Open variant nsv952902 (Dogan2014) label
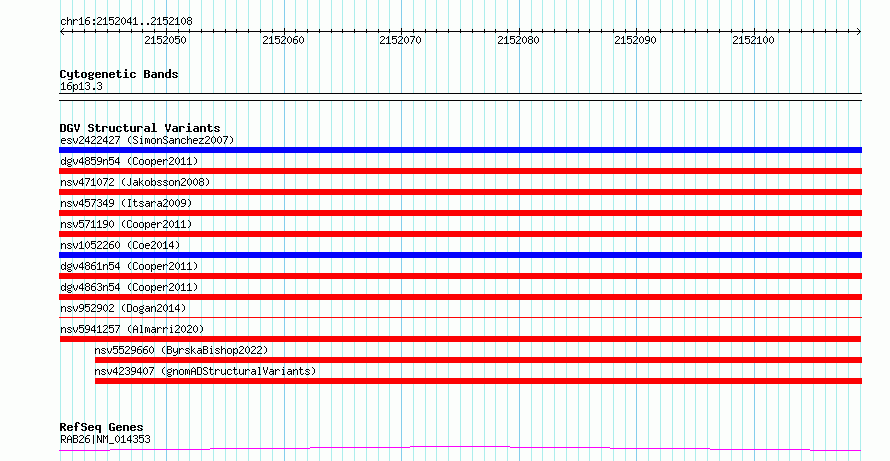Screen dimensions: 890x461 (123, 308)
